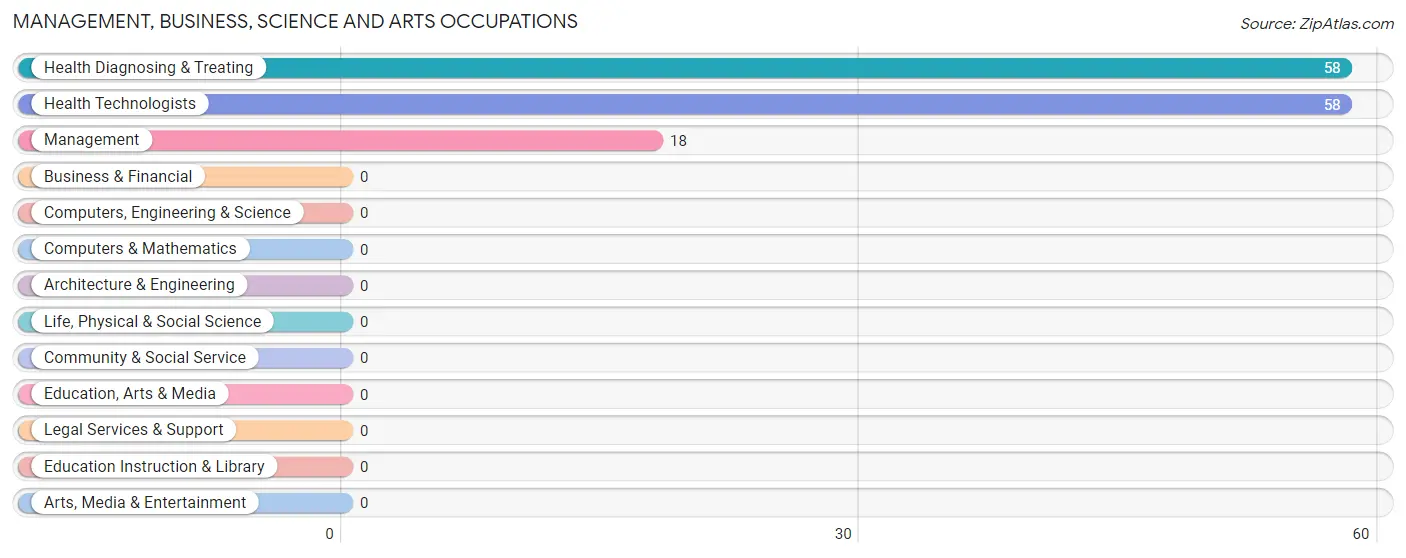Select Education Instruction & Library bar

[185, 467]
